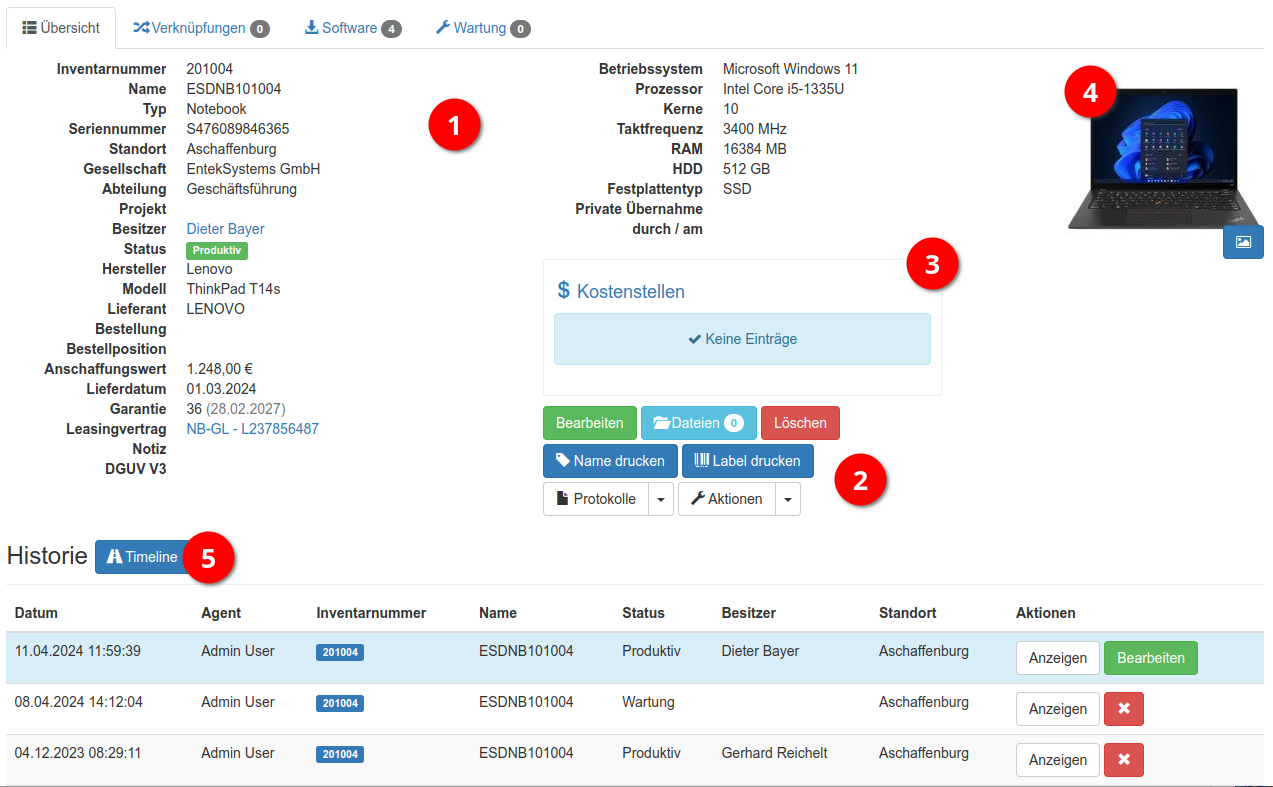1273x787 pixels.
Task: Open the image viewer icon beside laptop photo
Action: [x=1243, y=242]
